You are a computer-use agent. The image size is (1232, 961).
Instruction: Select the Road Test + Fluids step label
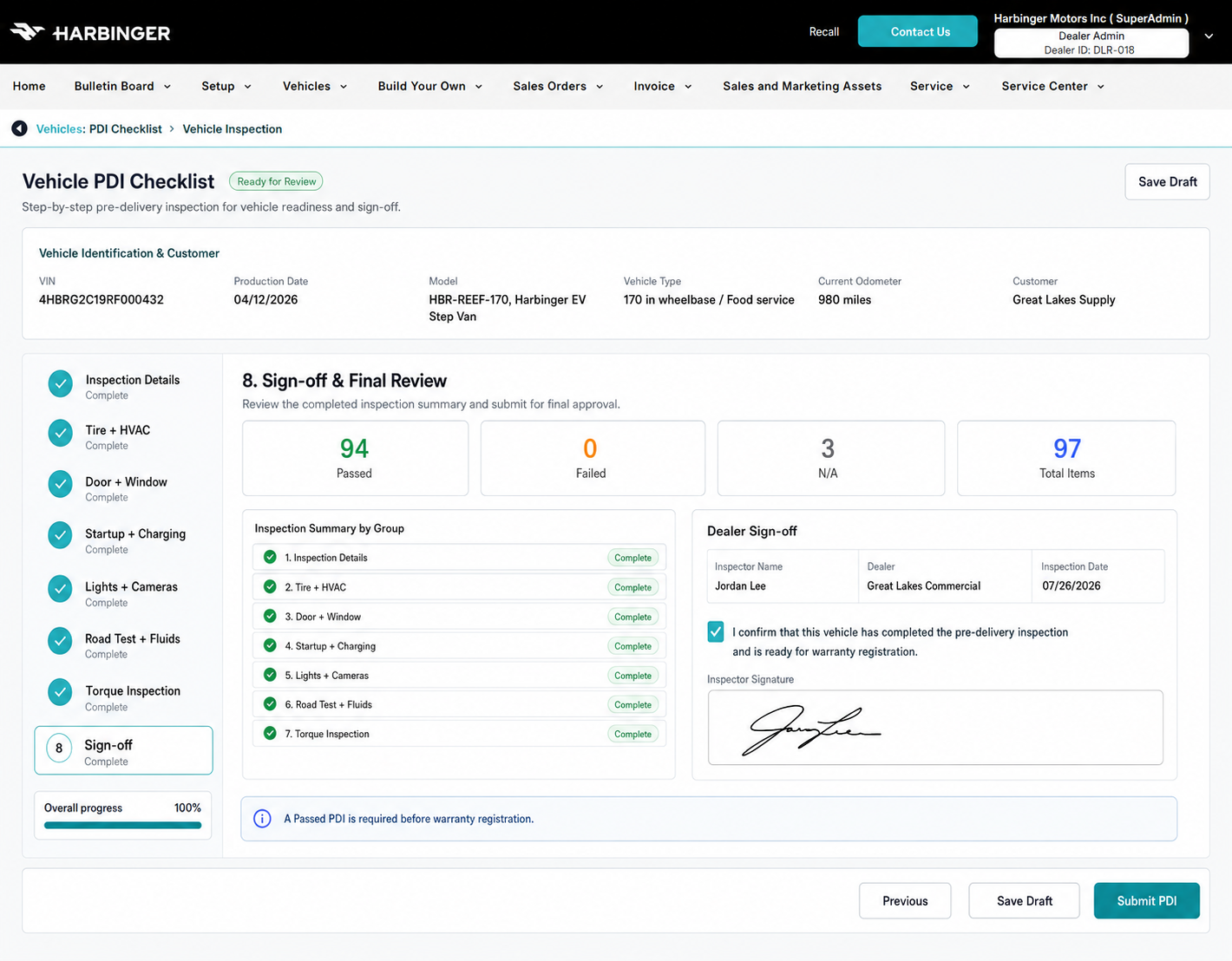pos(133,639)
